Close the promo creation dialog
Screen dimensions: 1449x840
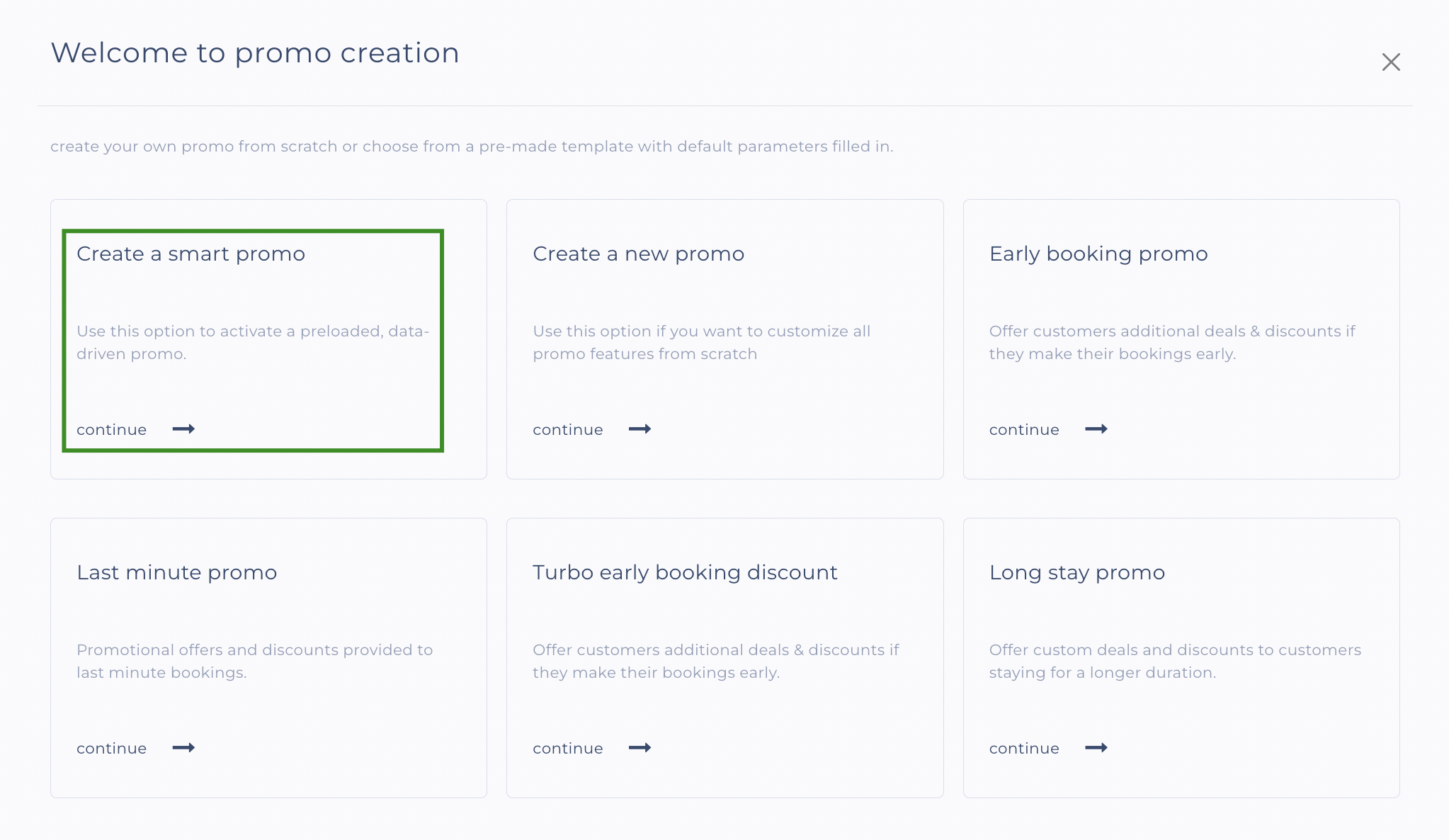pyautogui.click(x=1391, y=62)
